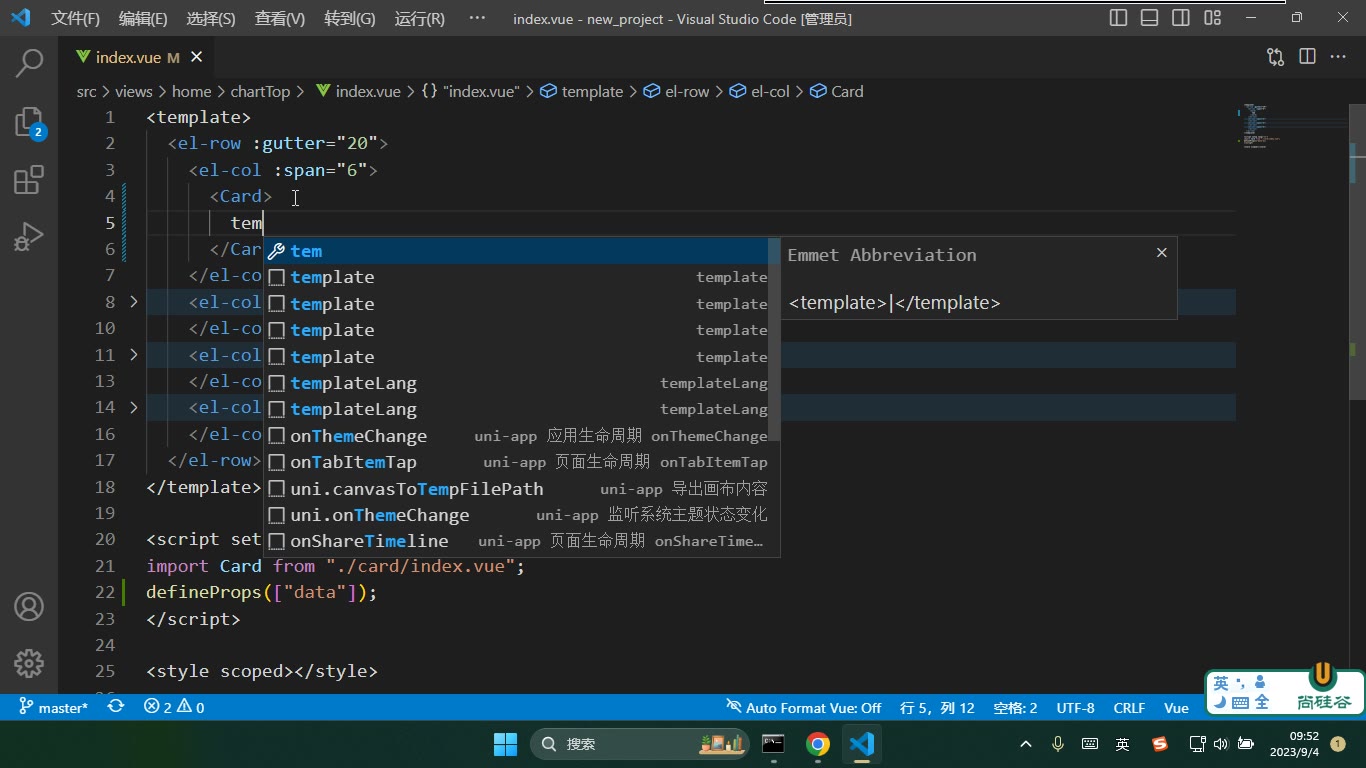
Task: Open the 运行(R) menu
Action: click(420, 18)
